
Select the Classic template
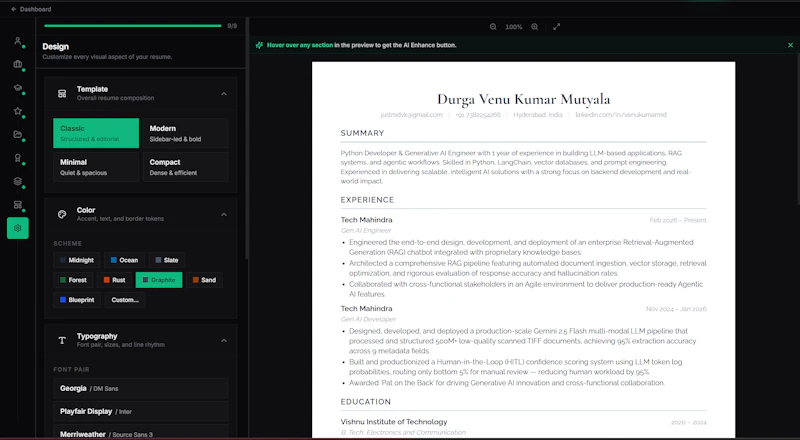click(96, 133)
